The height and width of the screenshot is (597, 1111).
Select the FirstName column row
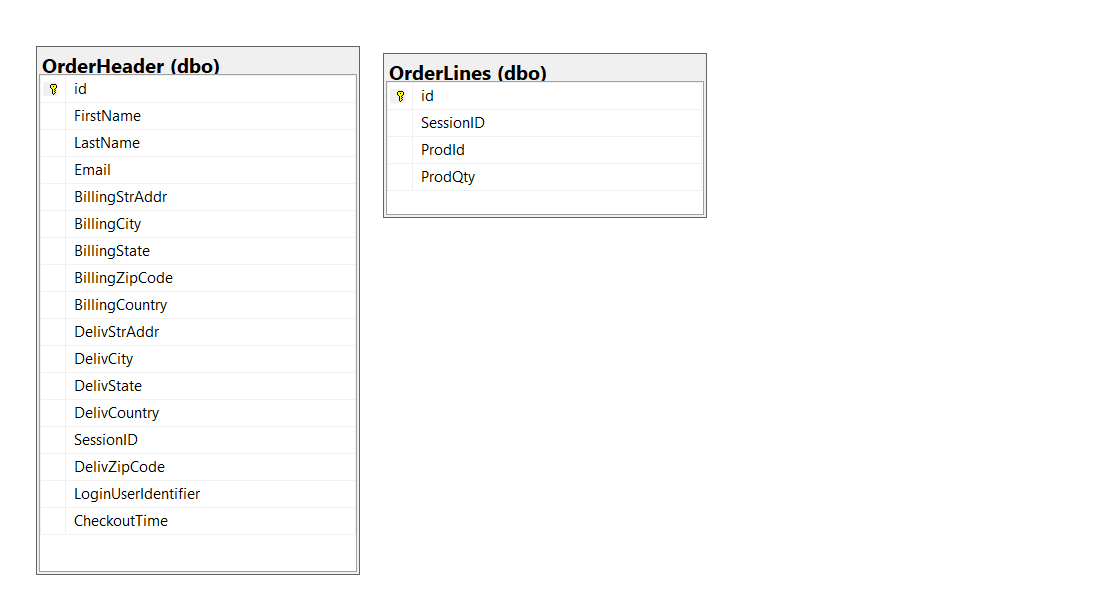[x=198, y=116]
